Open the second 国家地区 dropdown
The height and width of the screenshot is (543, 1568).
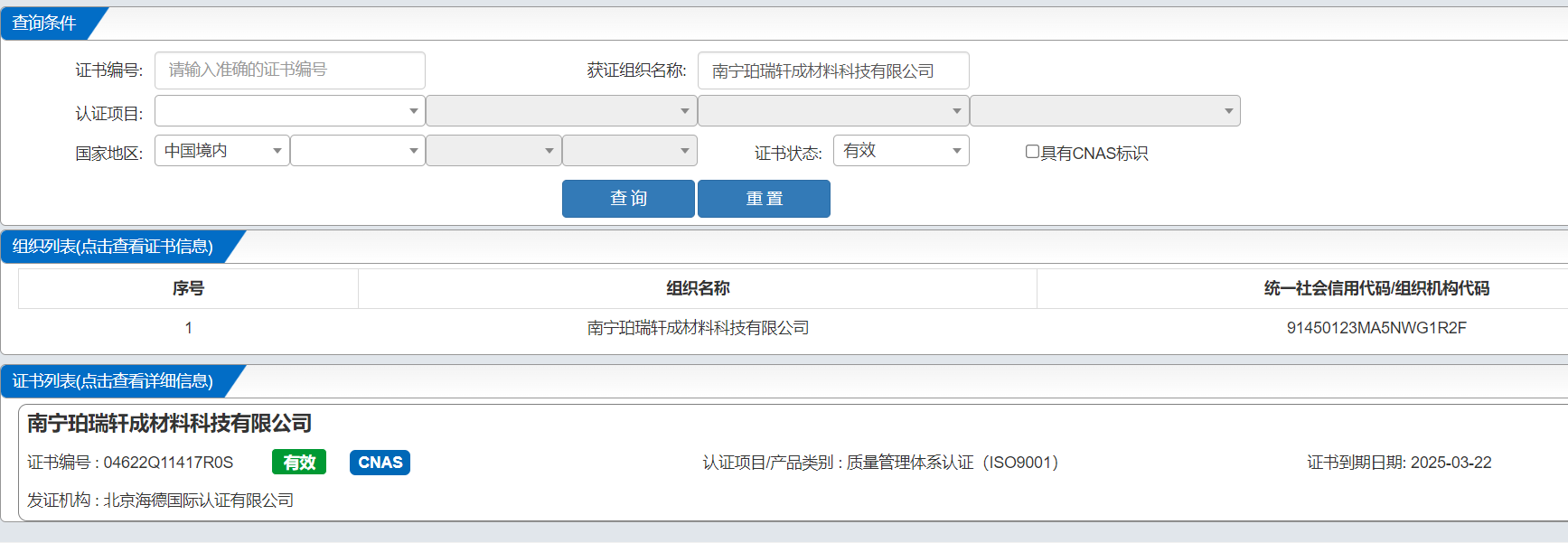click(358, 151)
